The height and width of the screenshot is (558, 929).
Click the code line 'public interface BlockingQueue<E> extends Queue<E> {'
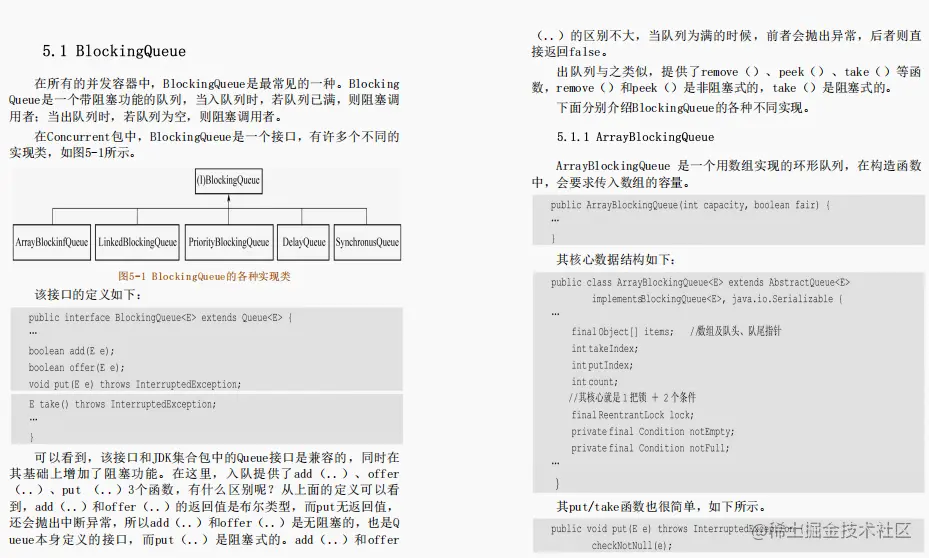(x=161, y=318)
